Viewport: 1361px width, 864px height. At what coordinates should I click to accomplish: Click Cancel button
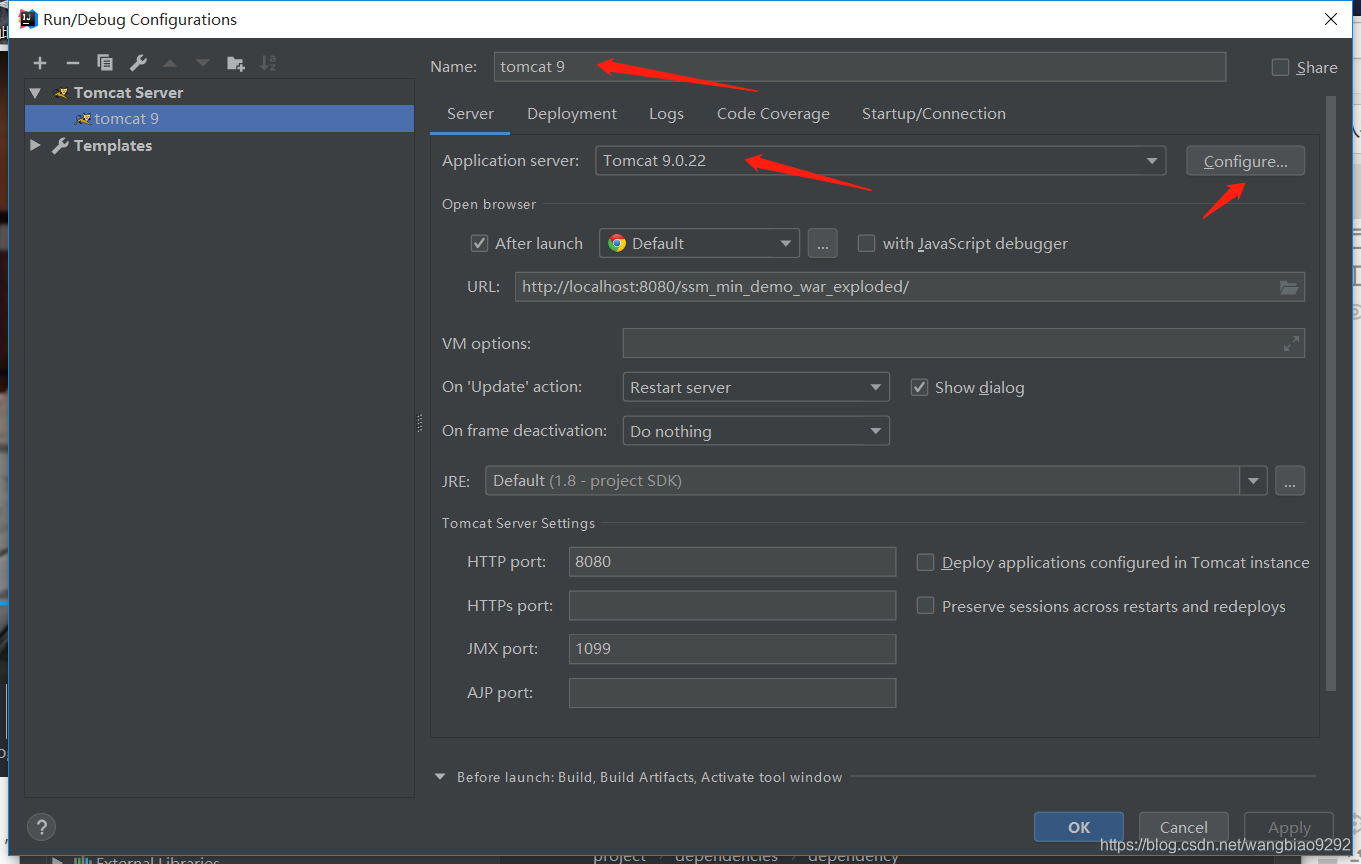click(x=1184, y=827)
